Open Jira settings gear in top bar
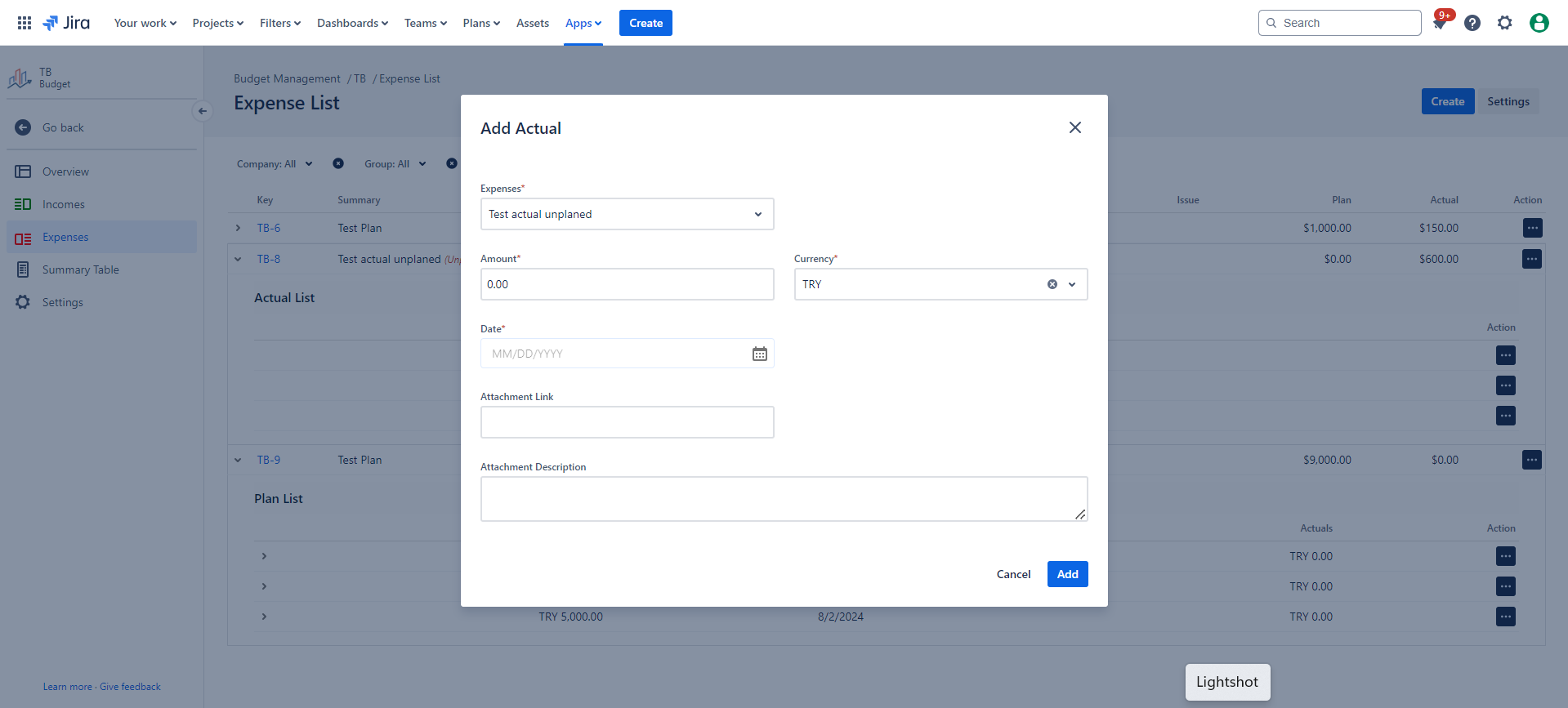Image resolution: width=1568 pixels, height=708 pixels. [x=1505, y=23]
